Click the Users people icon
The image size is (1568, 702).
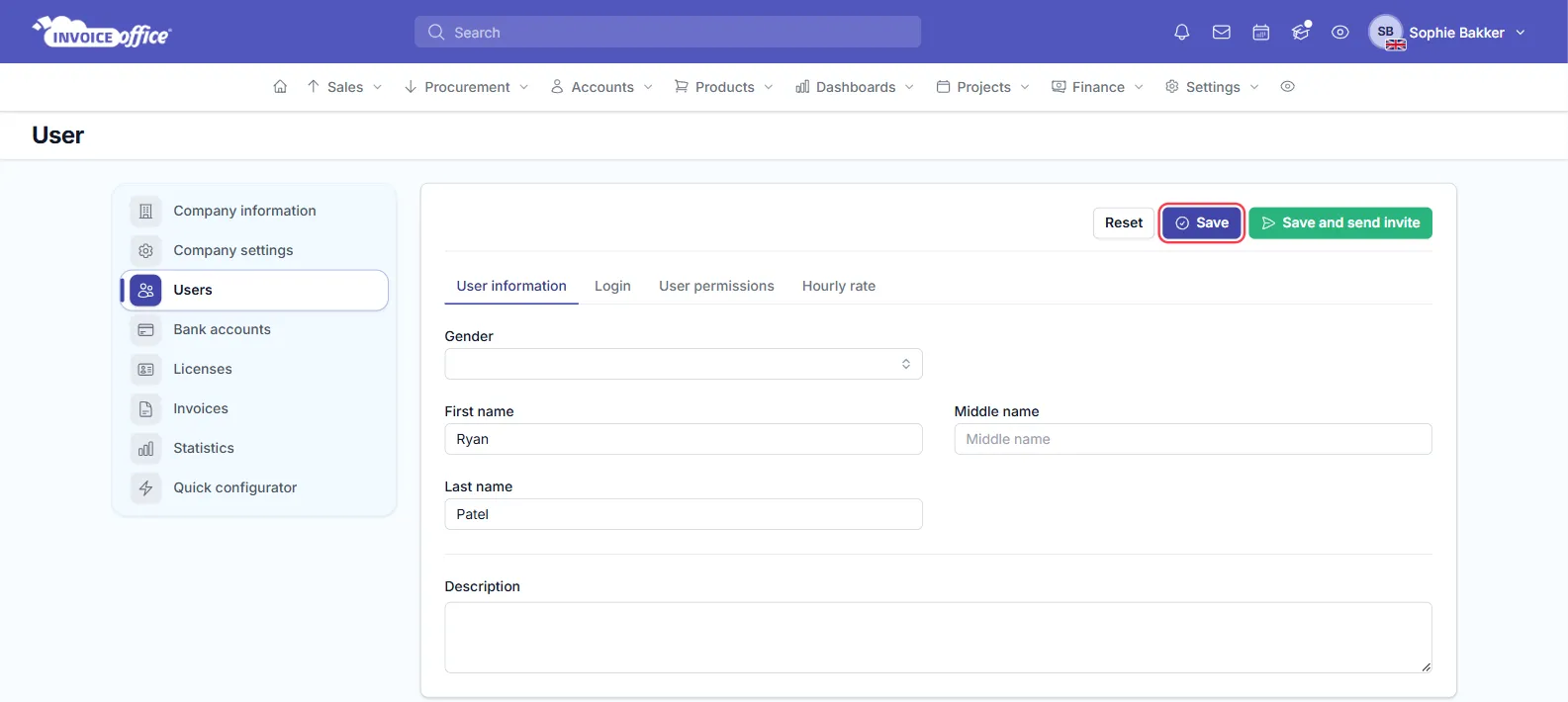[145, 290]
